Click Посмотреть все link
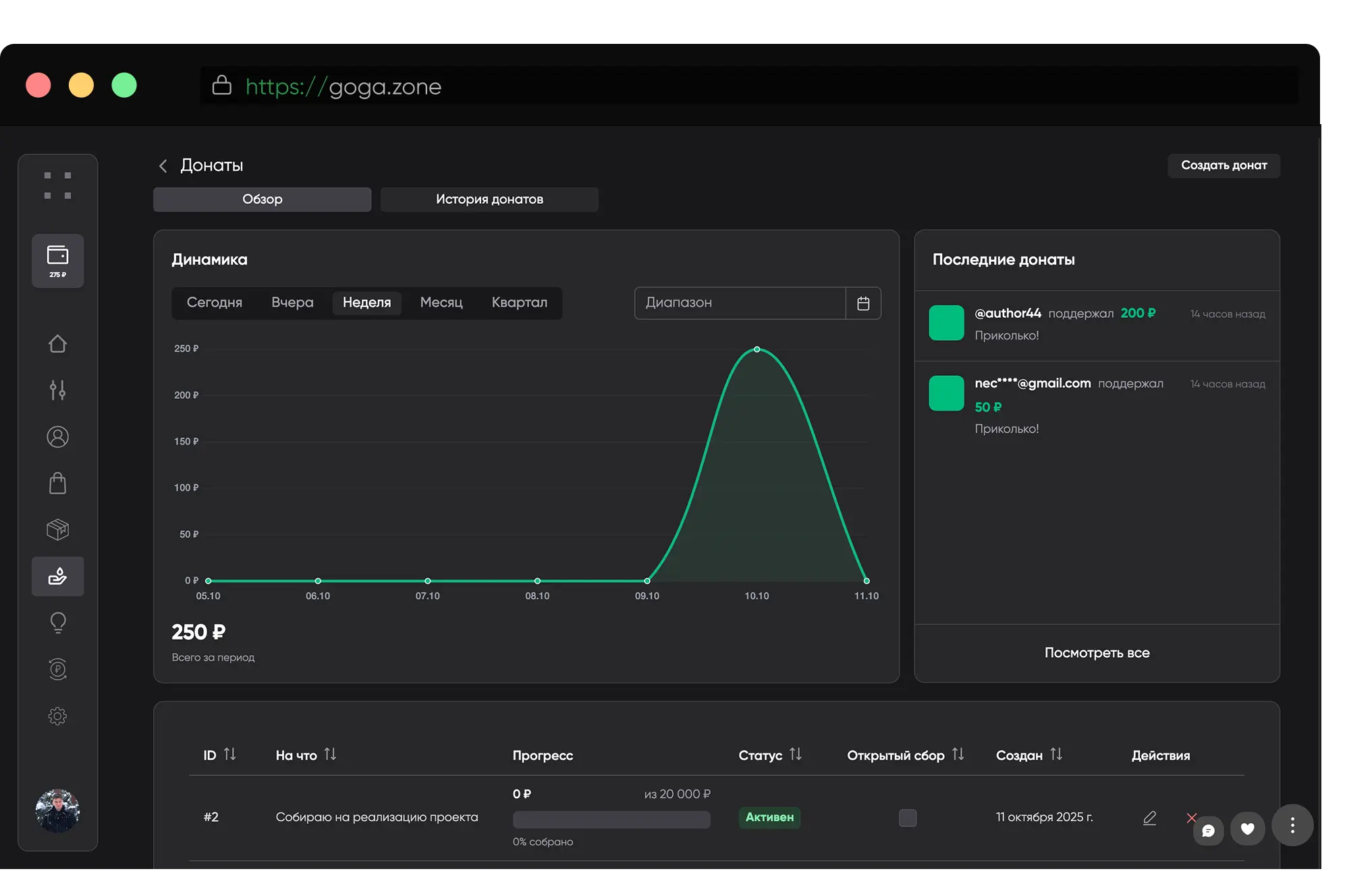This screenshot has width=1372, height=892. [1097, 652]
